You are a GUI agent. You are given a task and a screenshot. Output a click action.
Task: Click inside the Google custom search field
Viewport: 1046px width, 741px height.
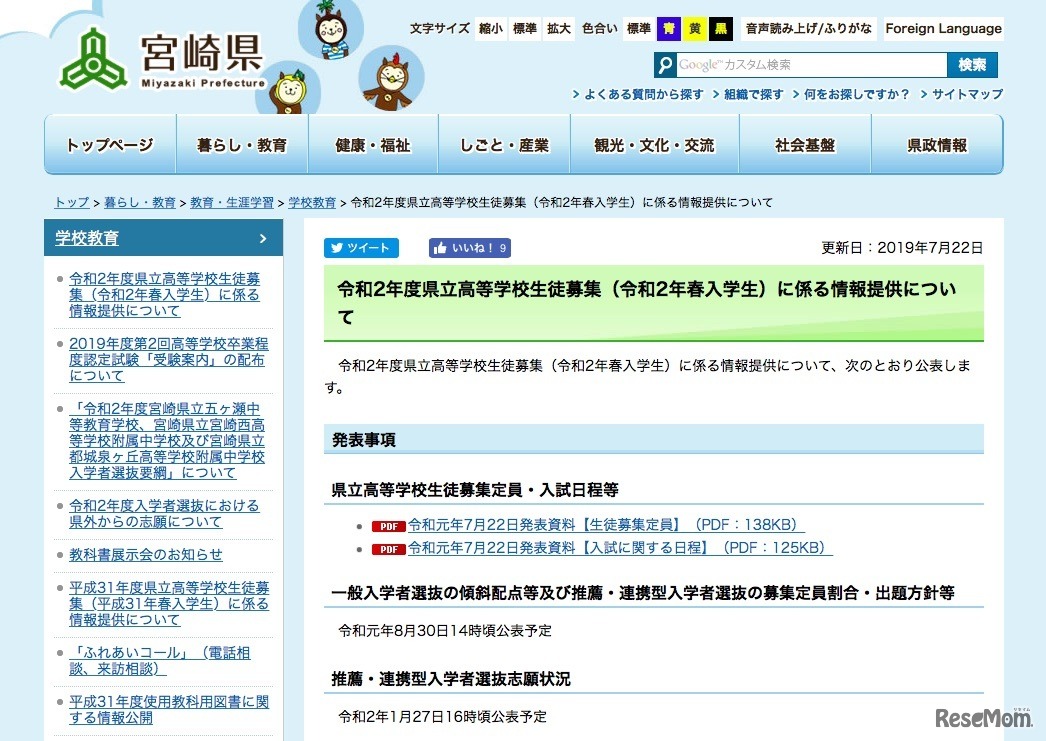pos(820,64)
